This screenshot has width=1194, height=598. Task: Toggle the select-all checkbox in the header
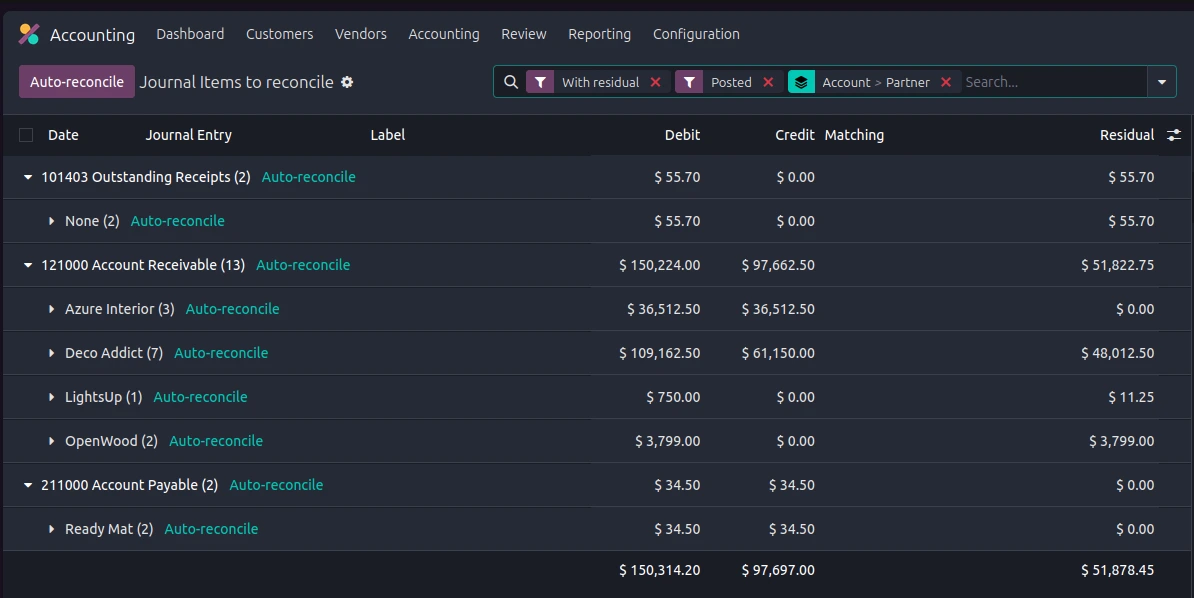click(x=26, y=135)
